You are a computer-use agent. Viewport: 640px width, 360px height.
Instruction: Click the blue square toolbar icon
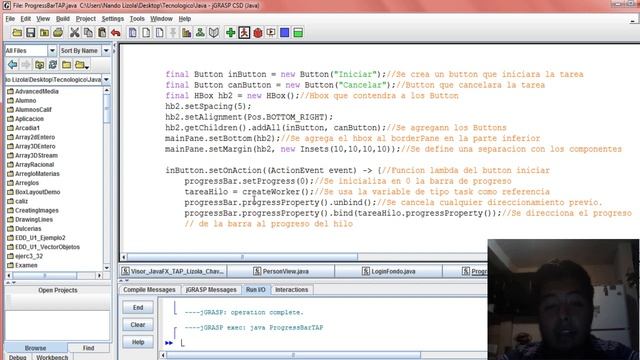pos(284,33)
